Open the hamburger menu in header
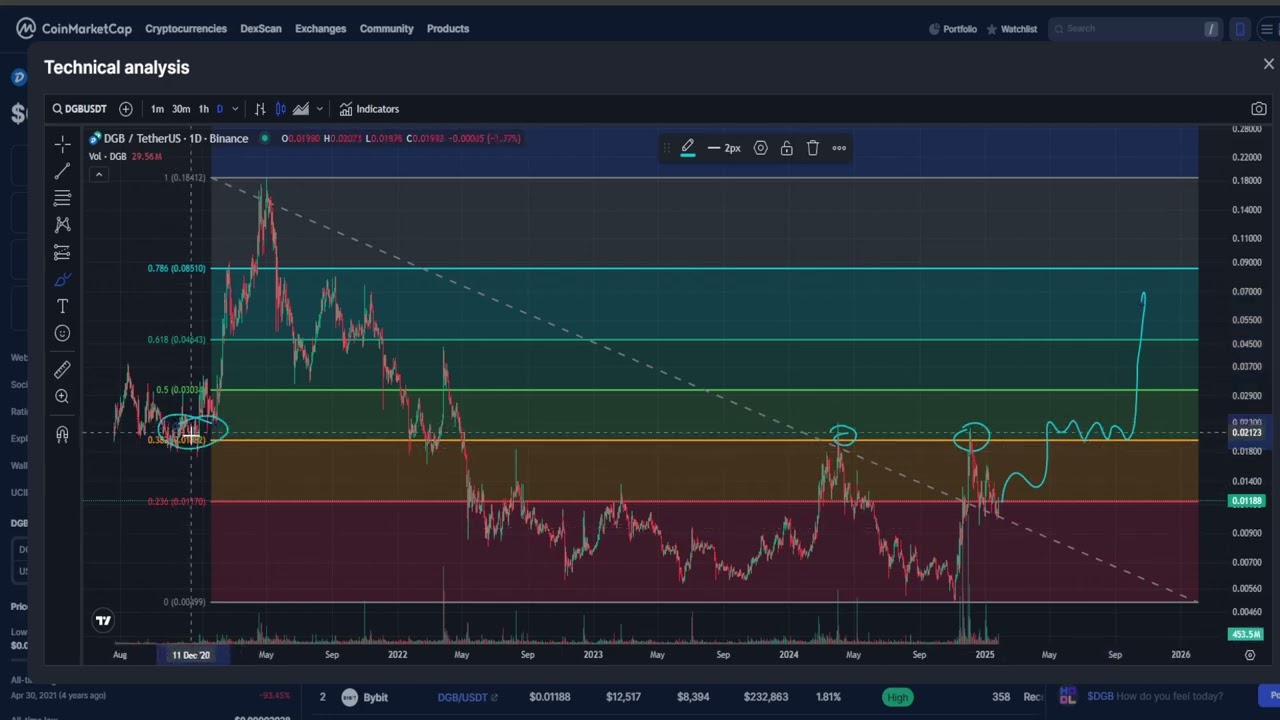This screenshot has width=1280, height=720. click(x=1266, y=29)
